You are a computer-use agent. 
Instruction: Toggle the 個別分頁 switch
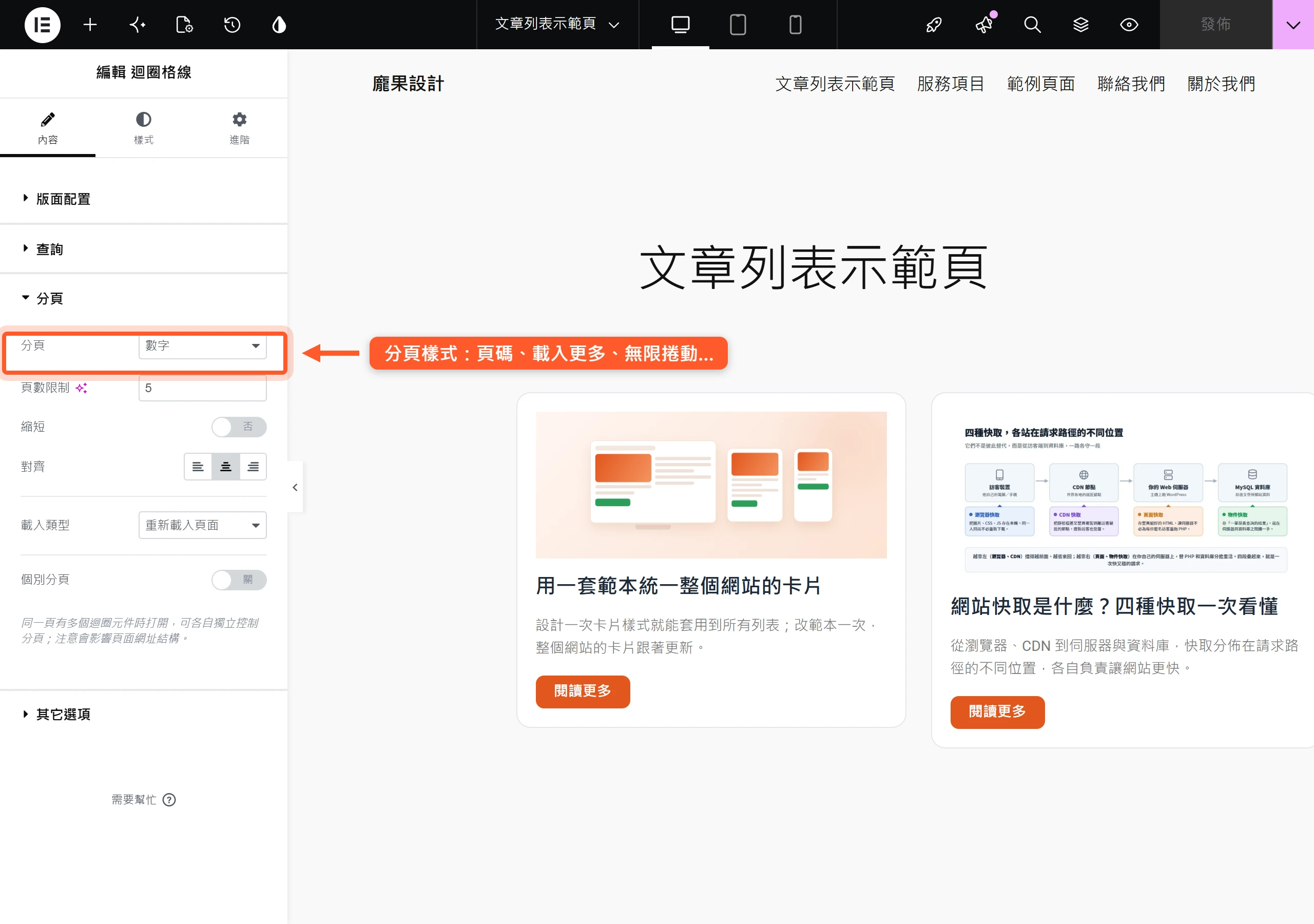coord(239,580)
